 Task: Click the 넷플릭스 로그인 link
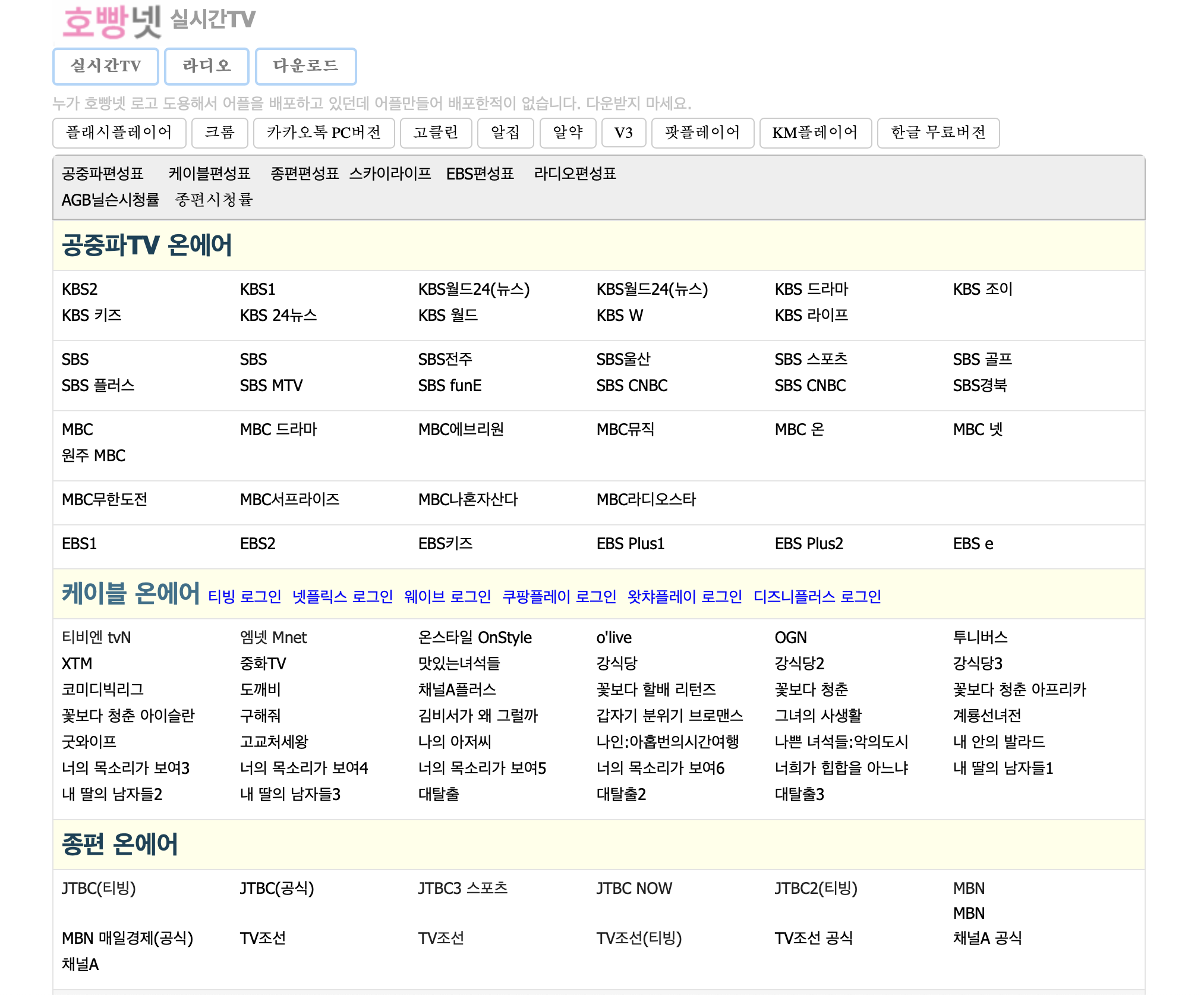point(342,597)
